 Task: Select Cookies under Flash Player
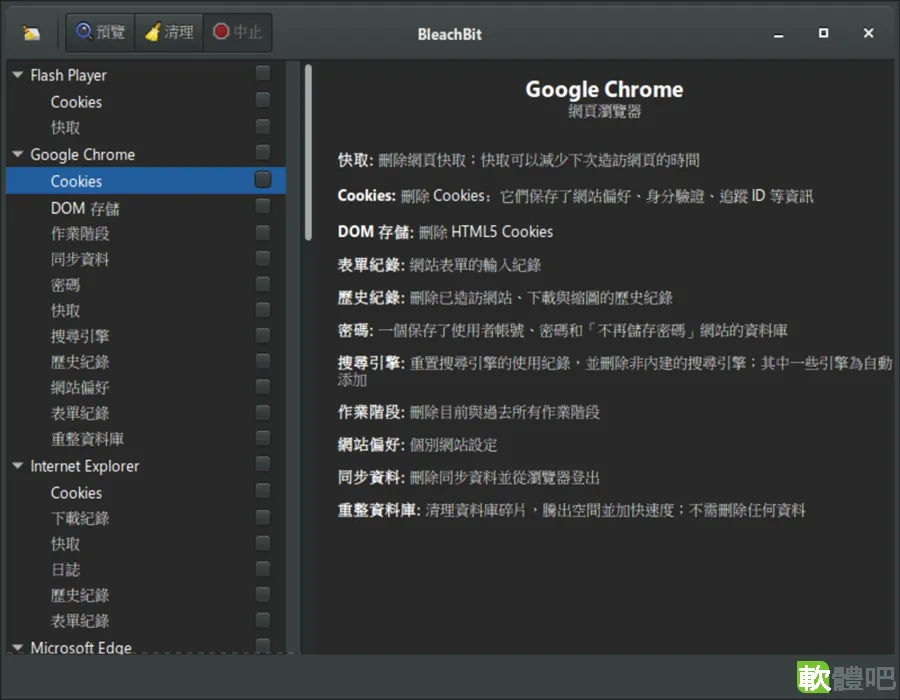146,102
